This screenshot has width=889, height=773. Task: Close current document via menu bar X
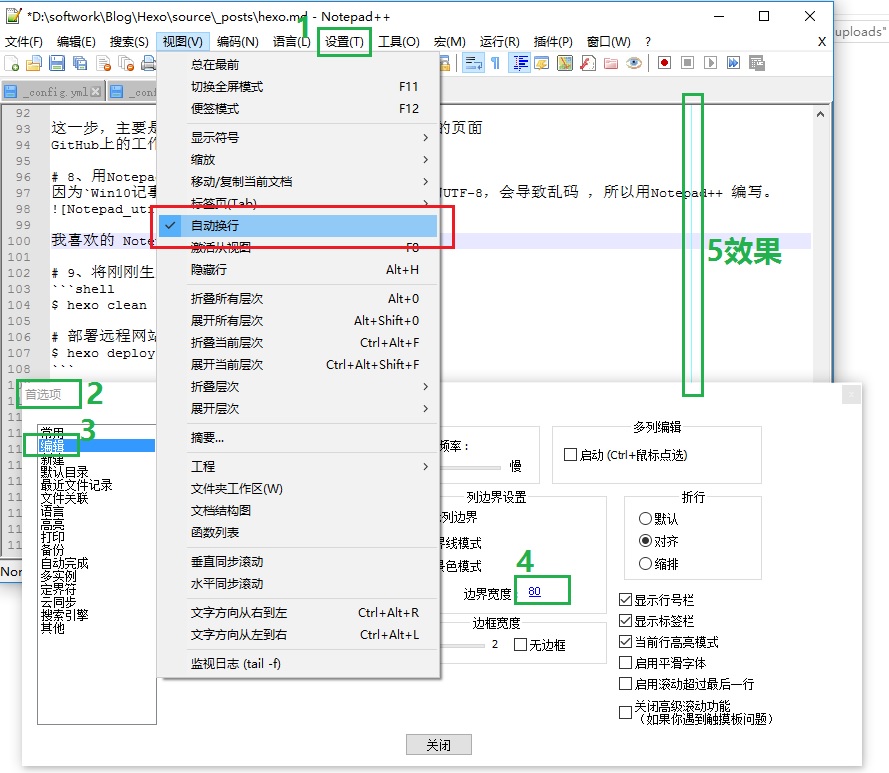pyautogui.click(x=822, y=41)
